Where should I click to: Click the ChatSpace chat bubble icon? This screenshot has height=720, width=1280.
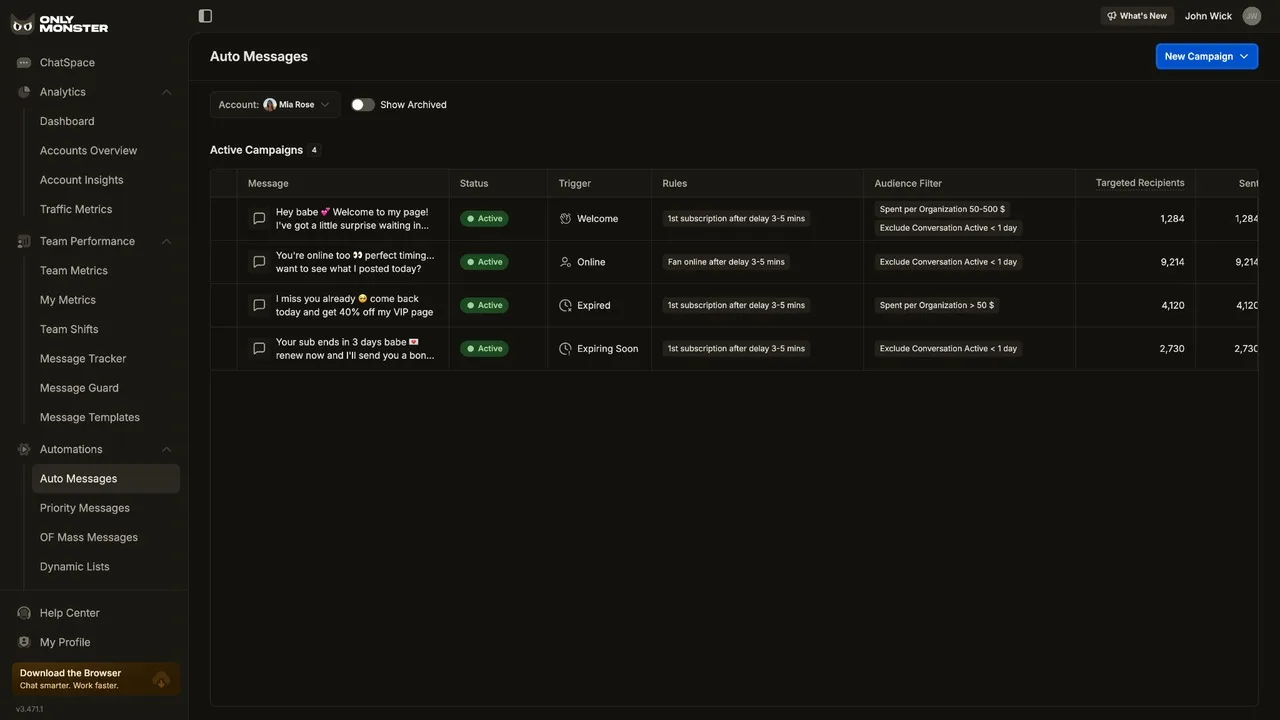[x=24, y=63]
